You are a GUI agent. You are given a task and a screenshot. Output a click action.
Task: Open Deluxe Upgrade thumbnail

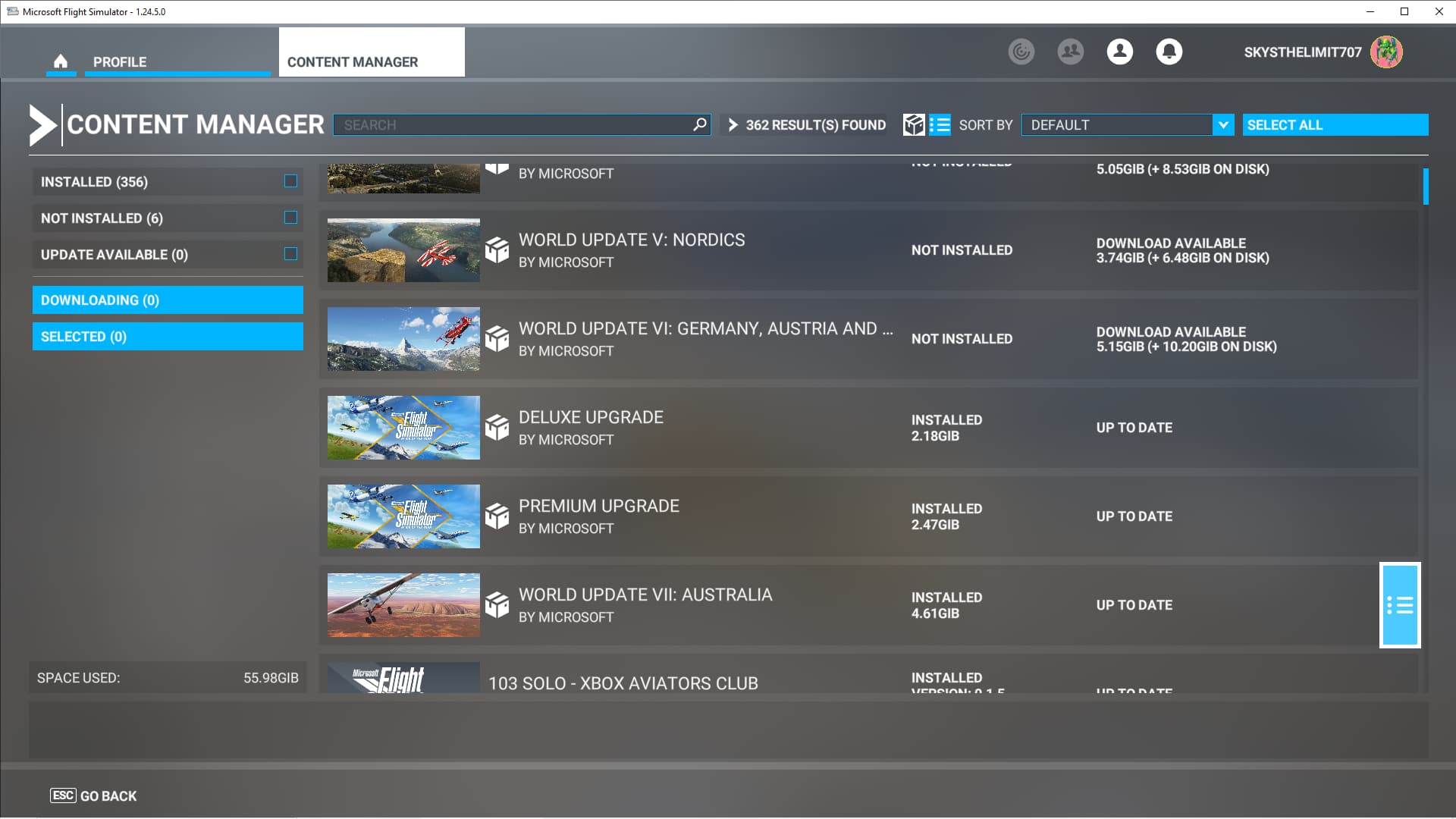coord(403,428)
